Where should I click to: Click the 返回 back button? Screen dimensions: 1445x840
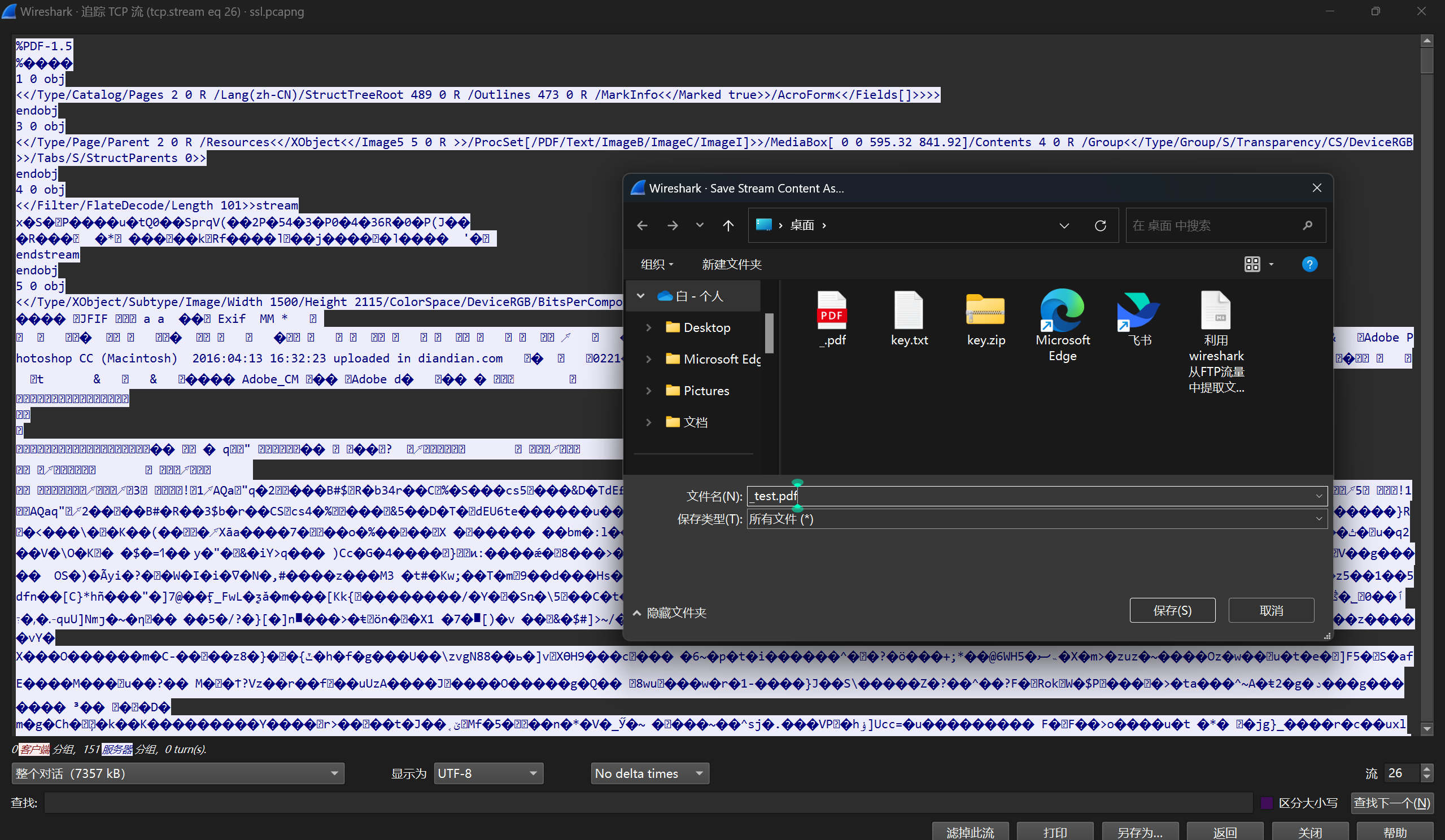[1224, 832]
